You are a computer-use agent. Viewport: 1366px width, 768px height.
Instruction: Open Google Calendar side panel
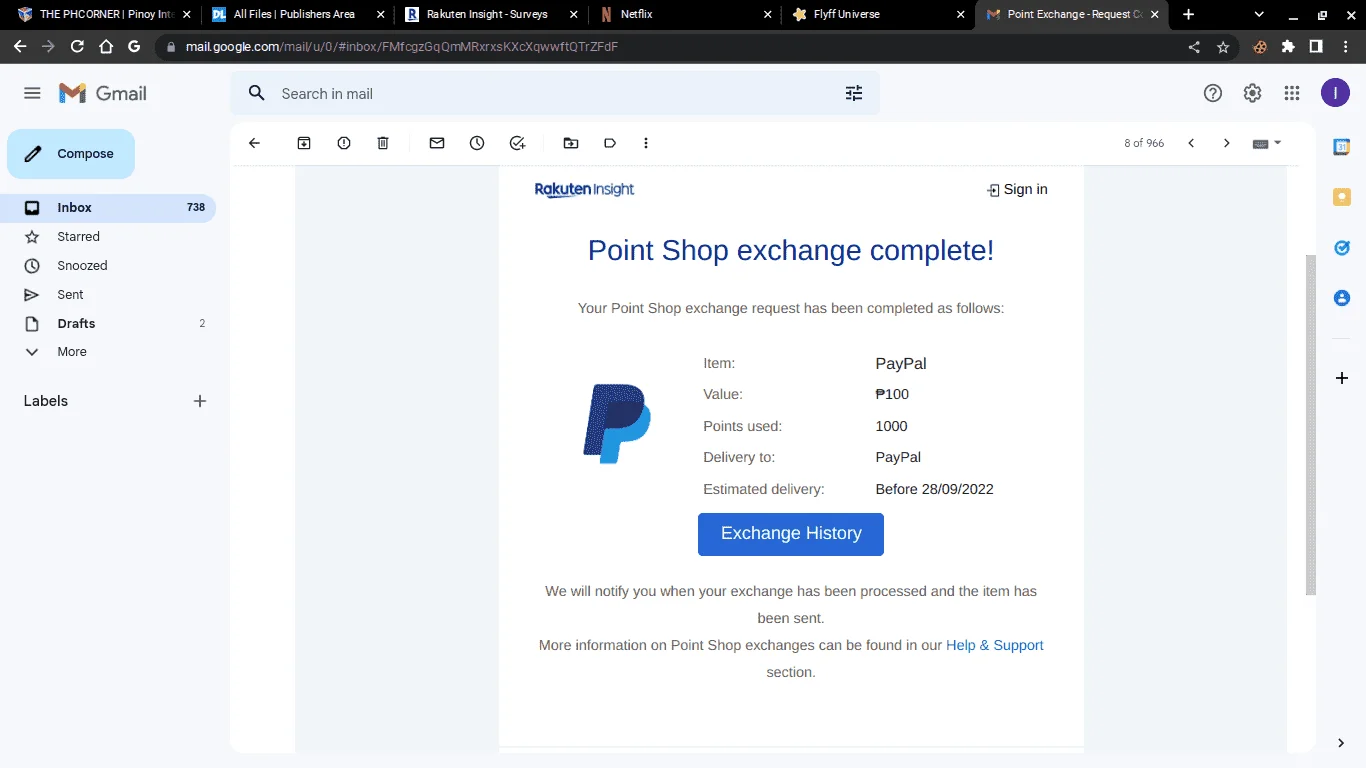[1342, 147]
